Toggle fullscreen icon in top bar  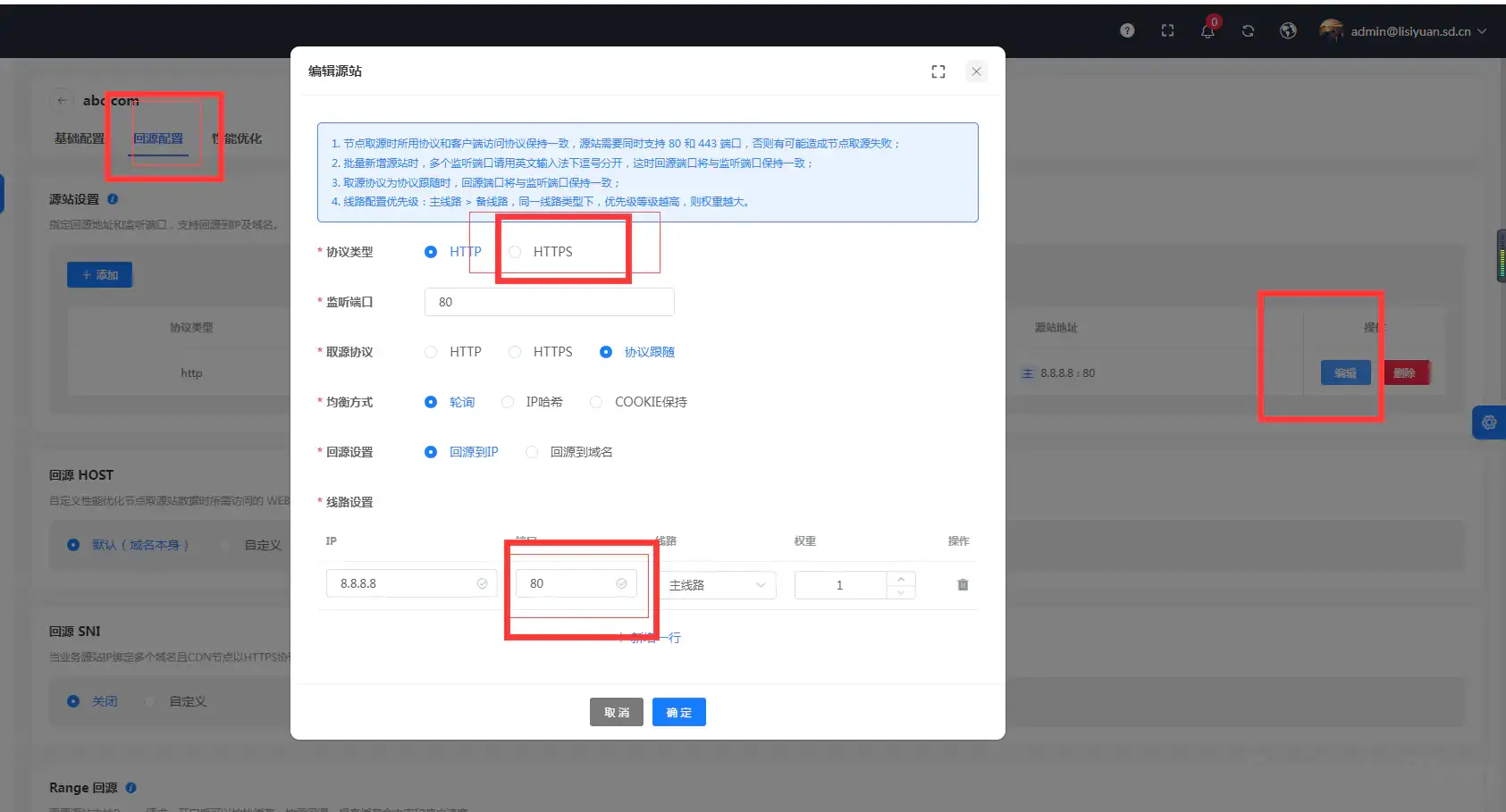coord(1167,30)
